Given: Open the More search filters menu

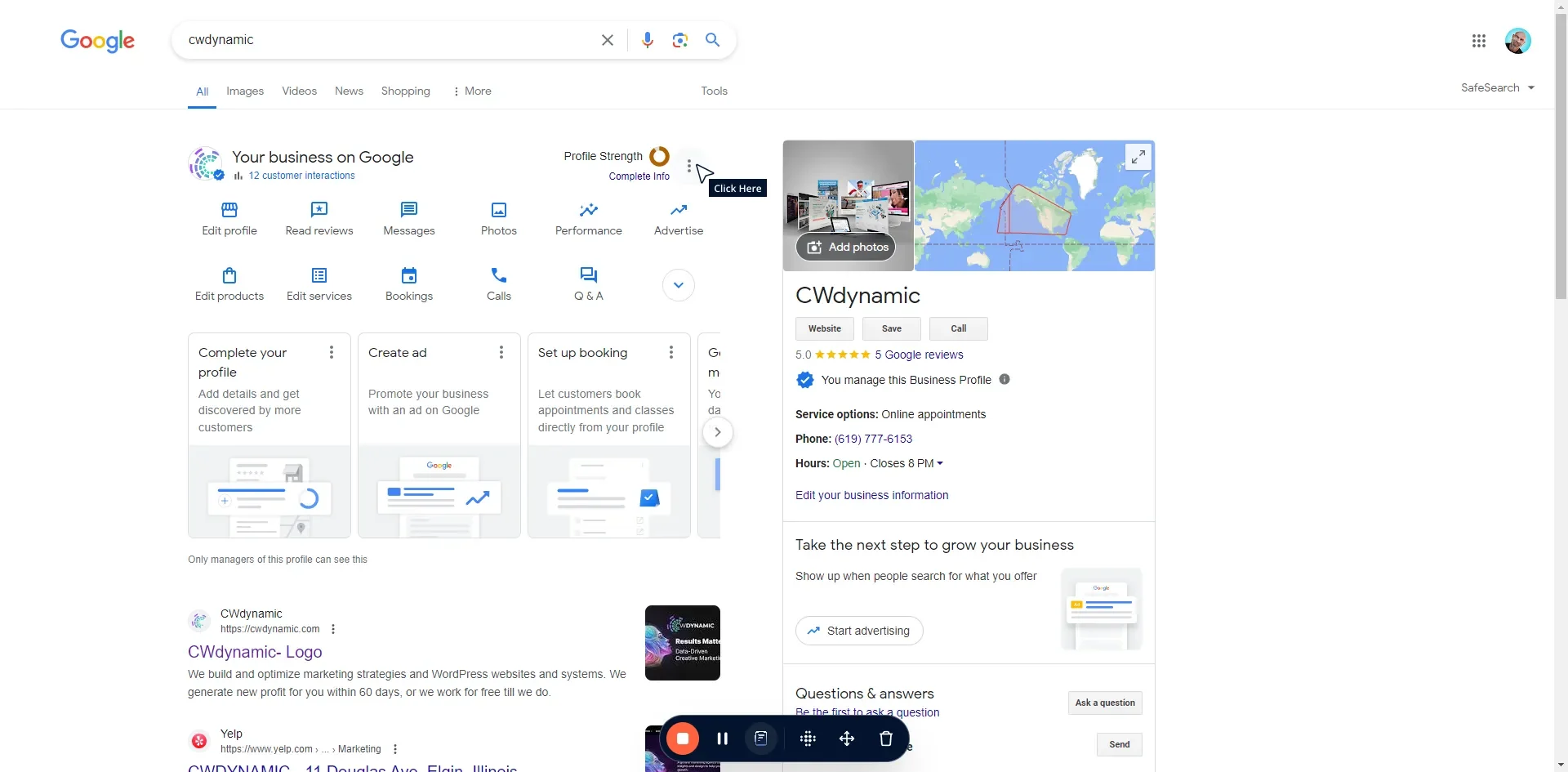Looking at the screenshot, I should point(472,91).
